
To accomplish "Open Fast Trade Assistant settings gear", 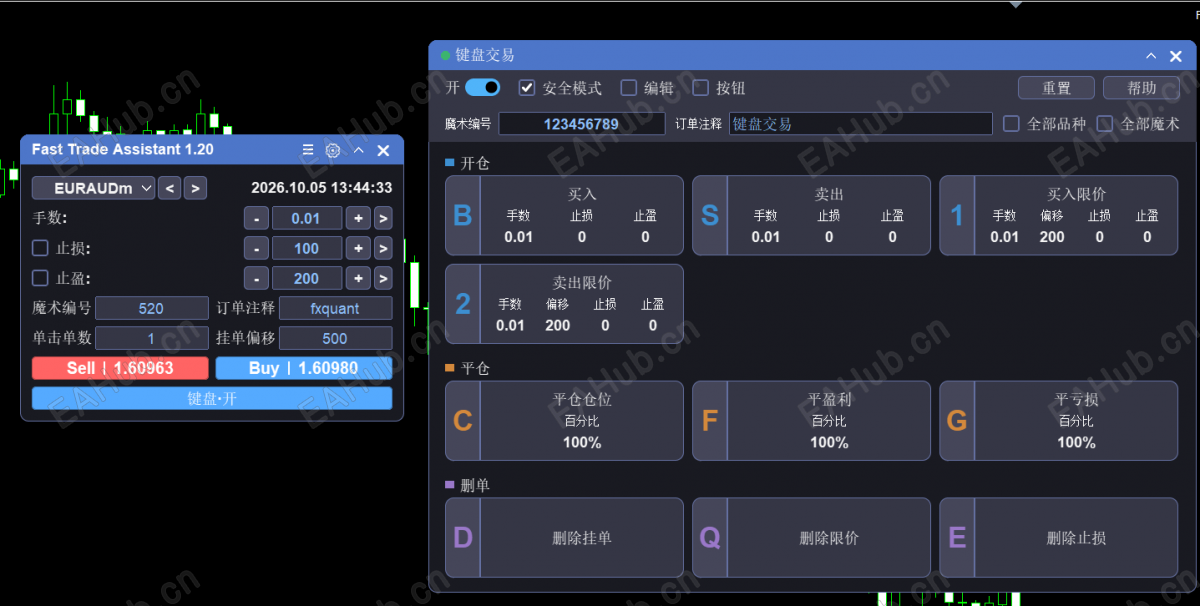I will coord(333,150).
